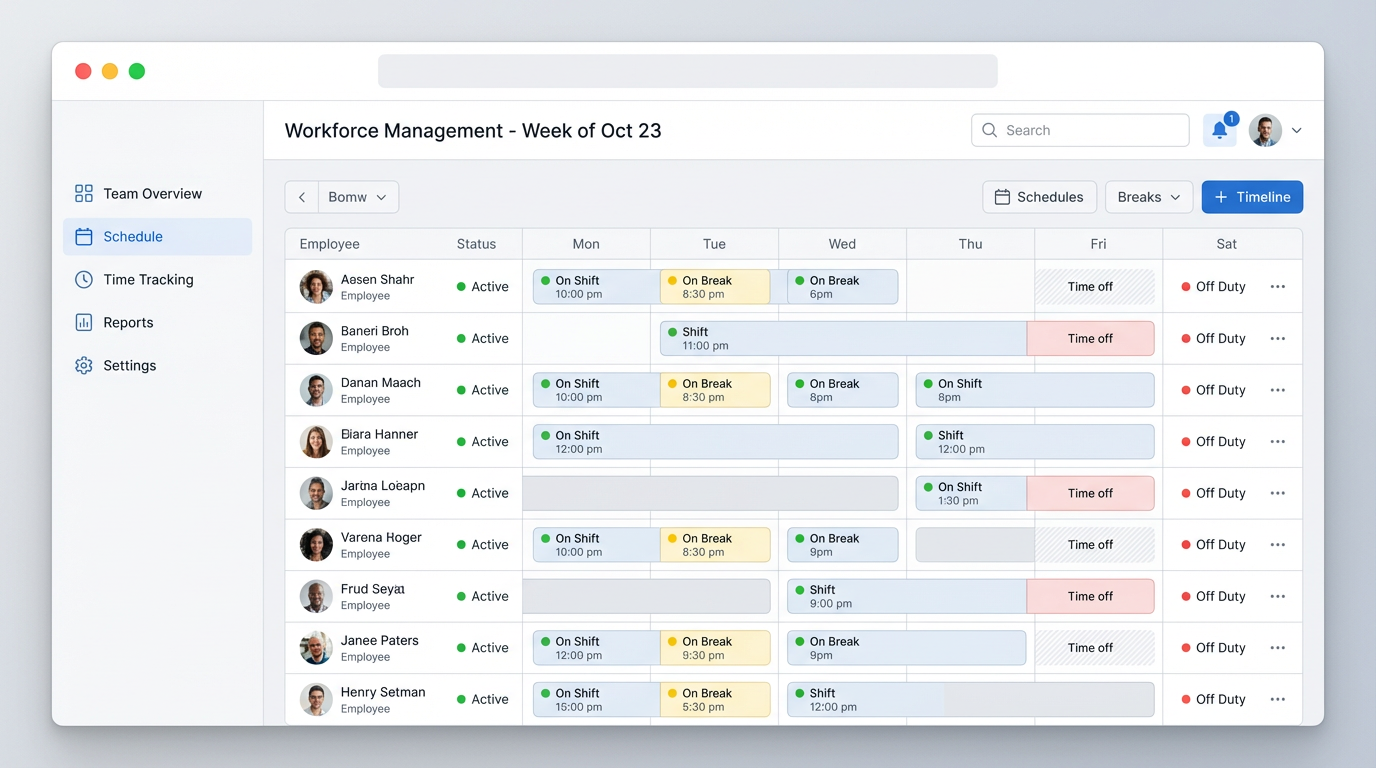Open more options for Aasen Shahr row
This screenshot has height=768, width=1376.
[1278, 287]
